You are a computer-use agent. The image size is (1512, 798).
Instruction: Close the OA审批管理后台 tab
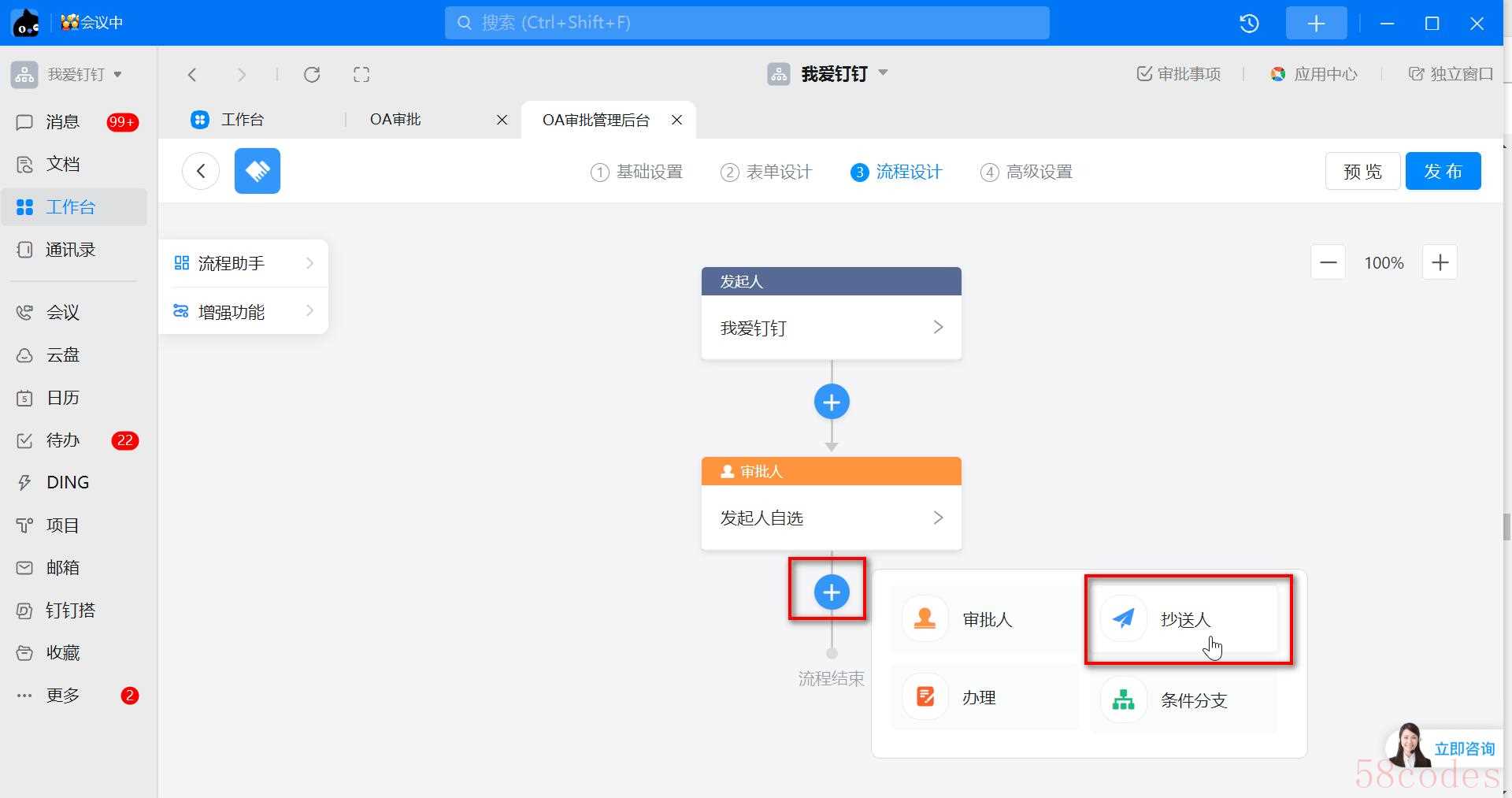(x=676, y=120)
